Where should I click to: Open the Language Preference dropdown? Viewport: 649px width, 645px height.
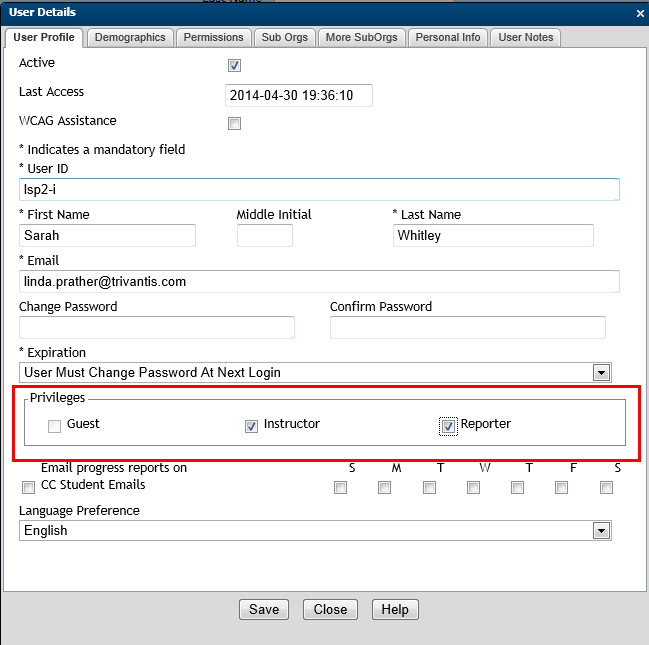pyautogui.click(x=601, y=531)
